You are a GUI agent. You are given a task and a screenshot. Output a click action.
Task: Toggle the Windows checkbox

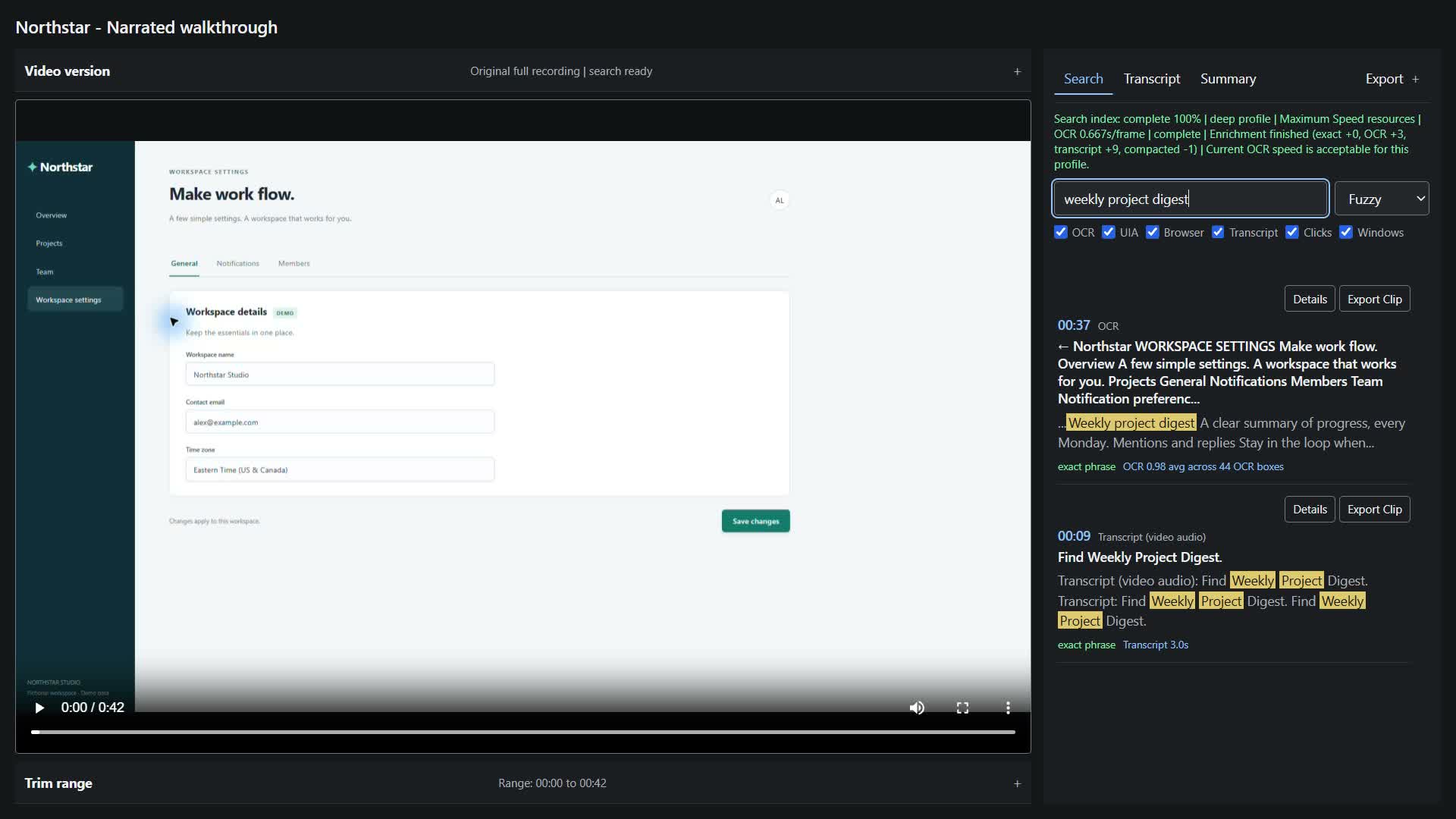1346,232
